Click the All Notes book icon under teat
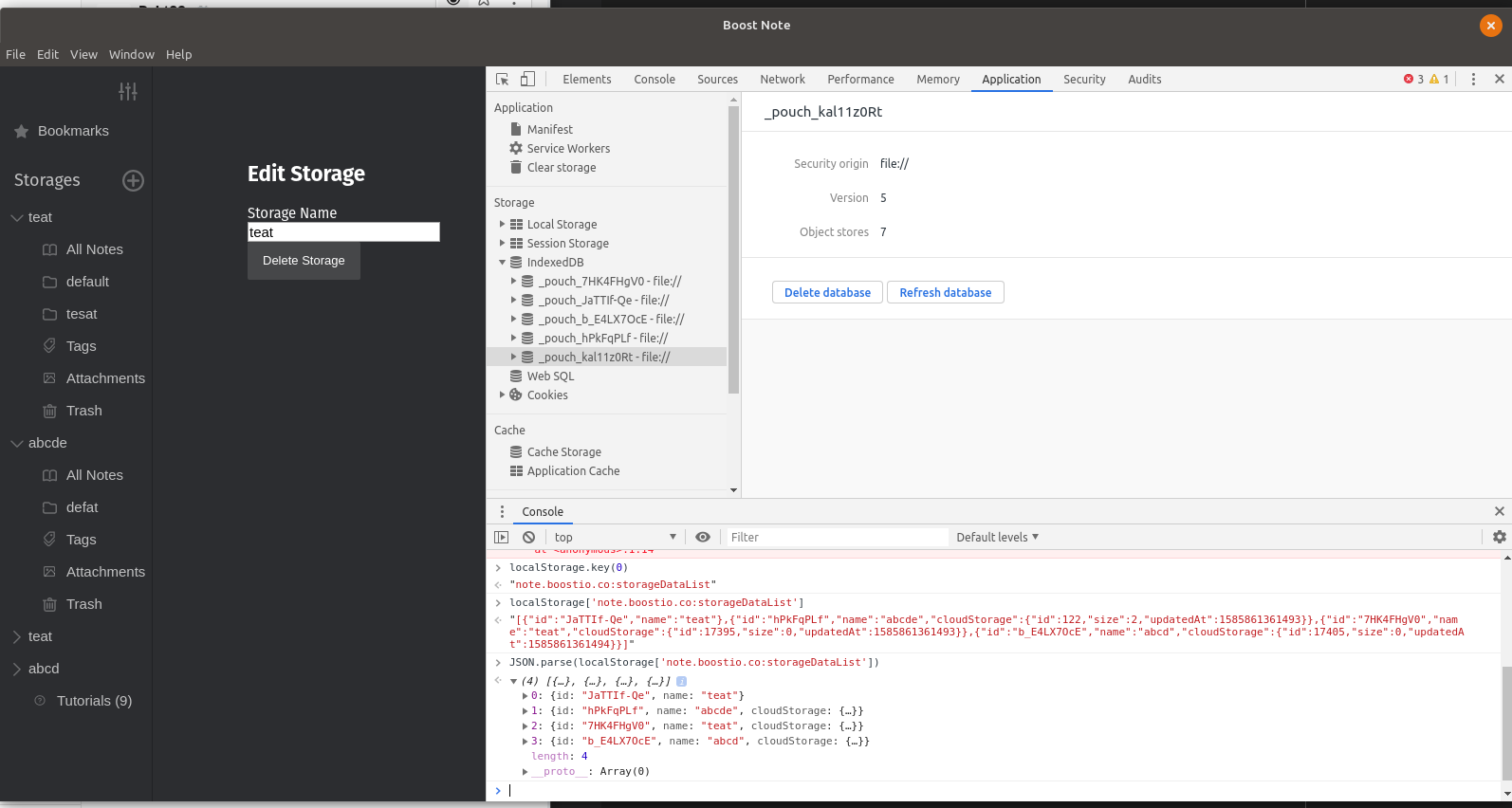Image resolution: width=1512 pixels, height=808 pixels. 49,249
